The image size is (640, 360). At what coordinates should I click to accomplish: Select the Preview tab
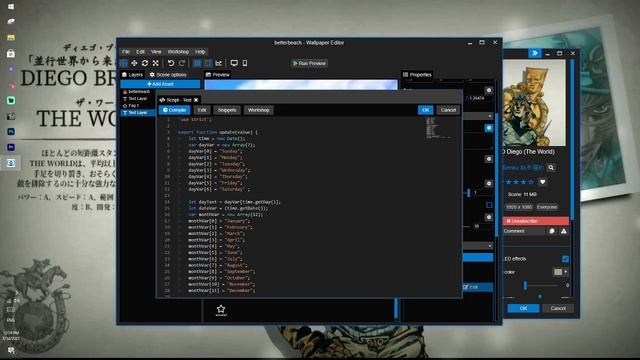click(x=218, y=75)
